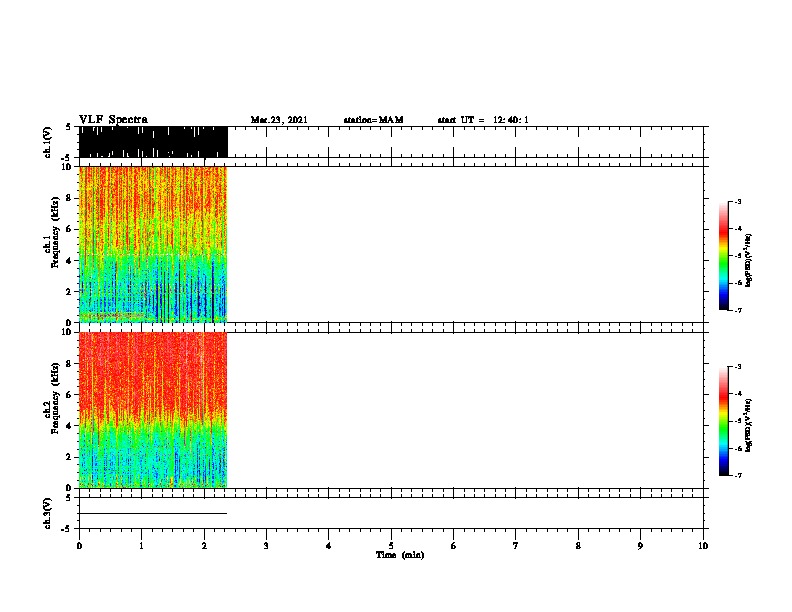Click the "4" kHz tick on ch.1 spectrogram
Viewport: 792px width, 612px height.
click(x=69, y=261)
